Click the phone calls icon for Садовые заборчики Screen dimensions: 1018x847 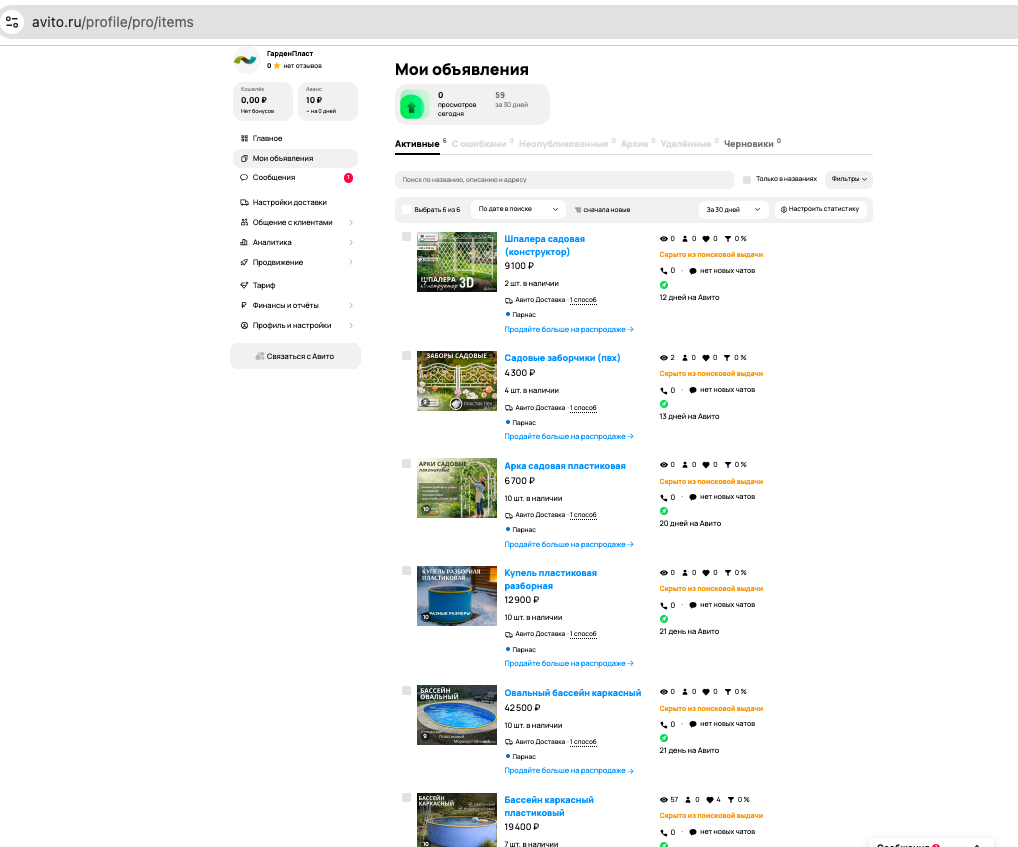coord(664,390)
